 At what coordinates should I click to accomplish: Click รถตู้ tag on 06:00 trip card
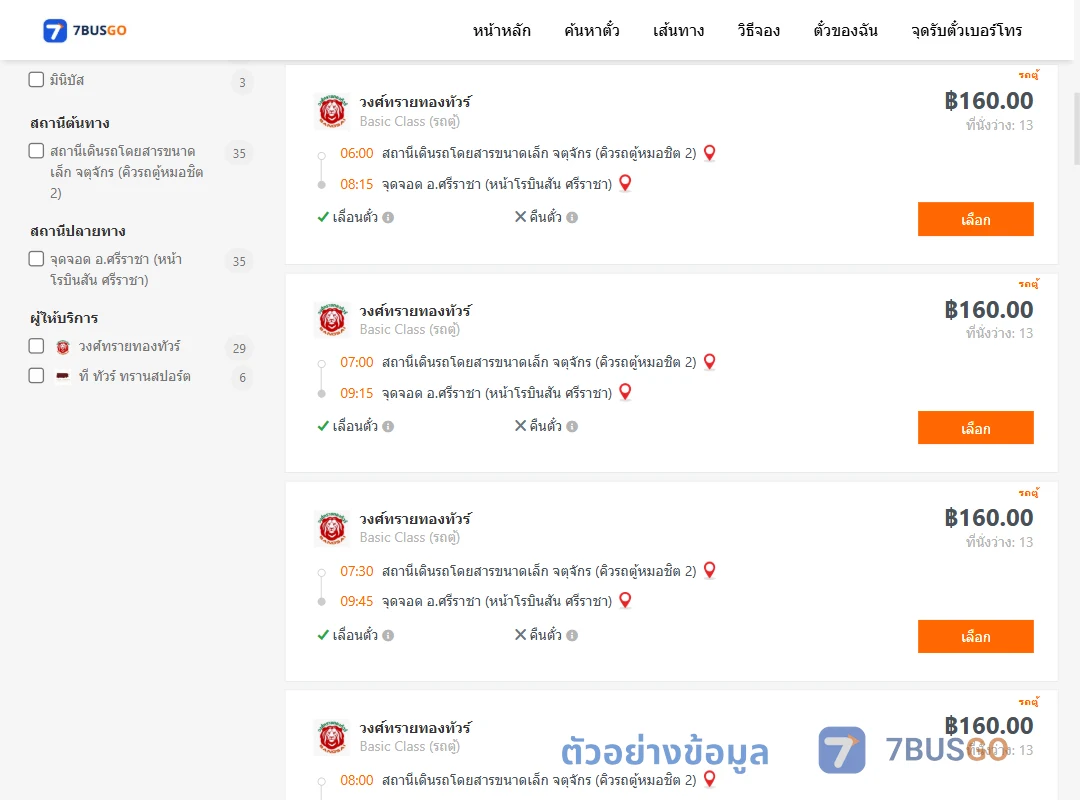point(1028,74)
